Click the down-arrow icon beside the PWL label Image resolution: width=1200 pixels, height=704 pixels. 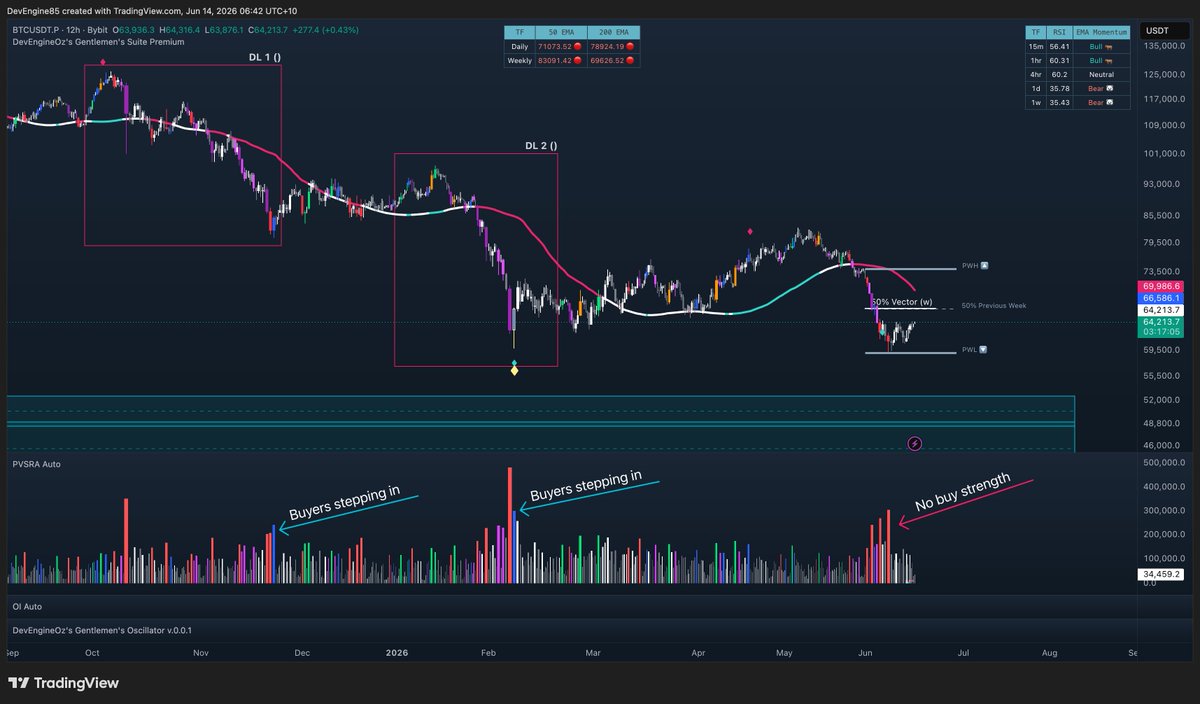pyautogui.click(x=983, y=350)
